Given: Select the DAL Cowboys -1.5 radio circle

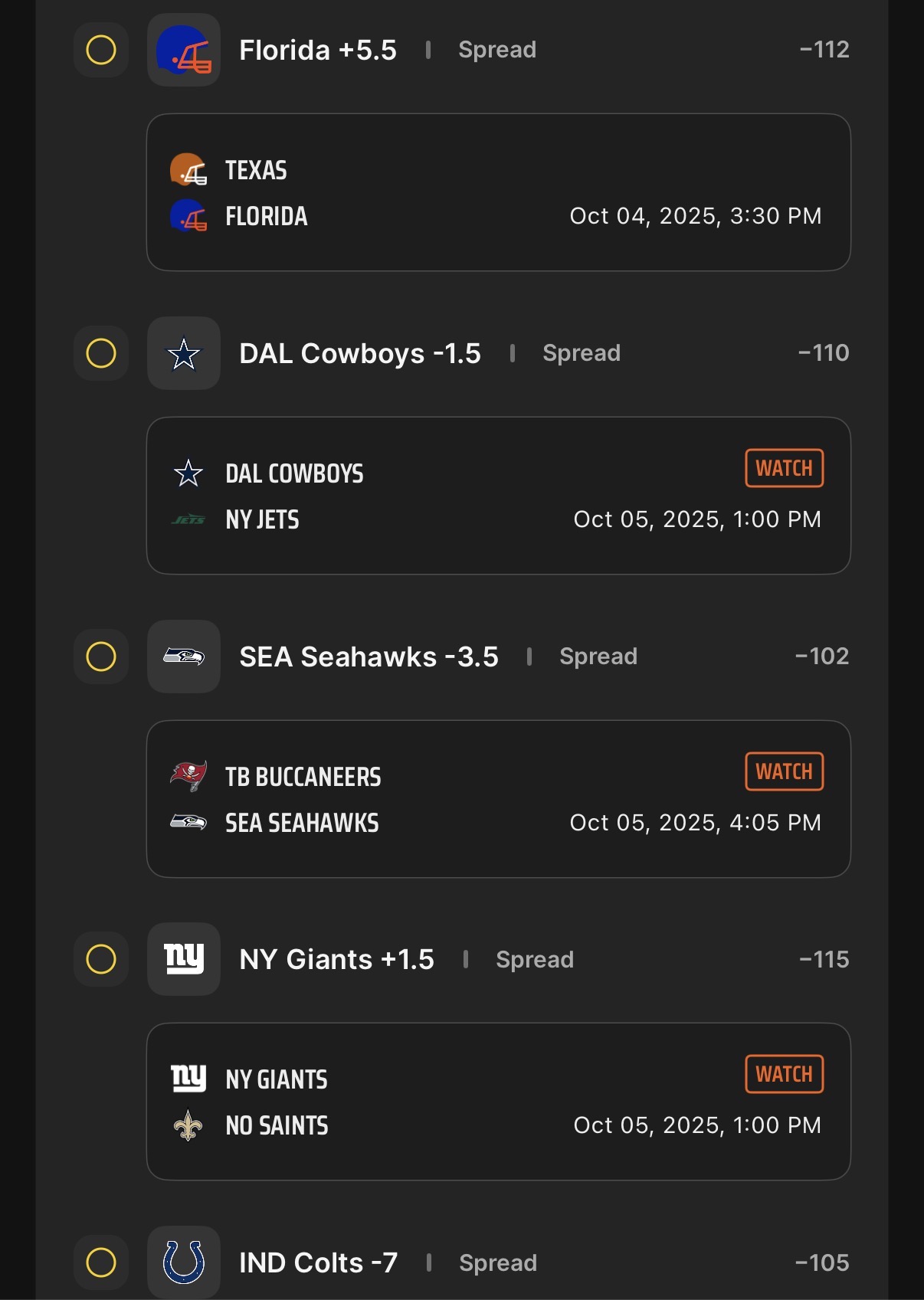Looking at the screenshot, I should pyautogui.click(x=101, y=354).
